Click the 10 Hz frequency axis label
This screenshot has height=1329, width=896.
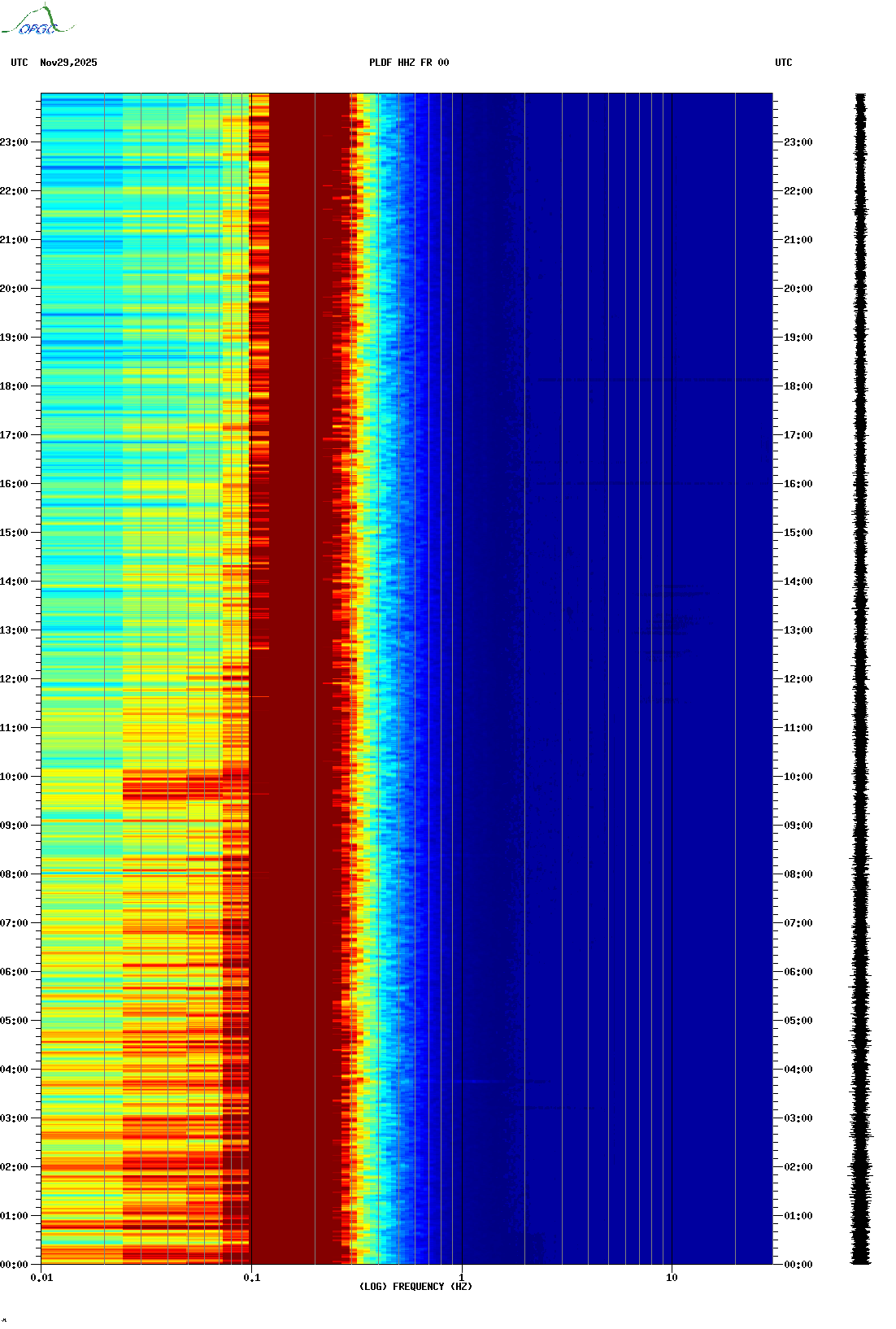point(672,1278)
